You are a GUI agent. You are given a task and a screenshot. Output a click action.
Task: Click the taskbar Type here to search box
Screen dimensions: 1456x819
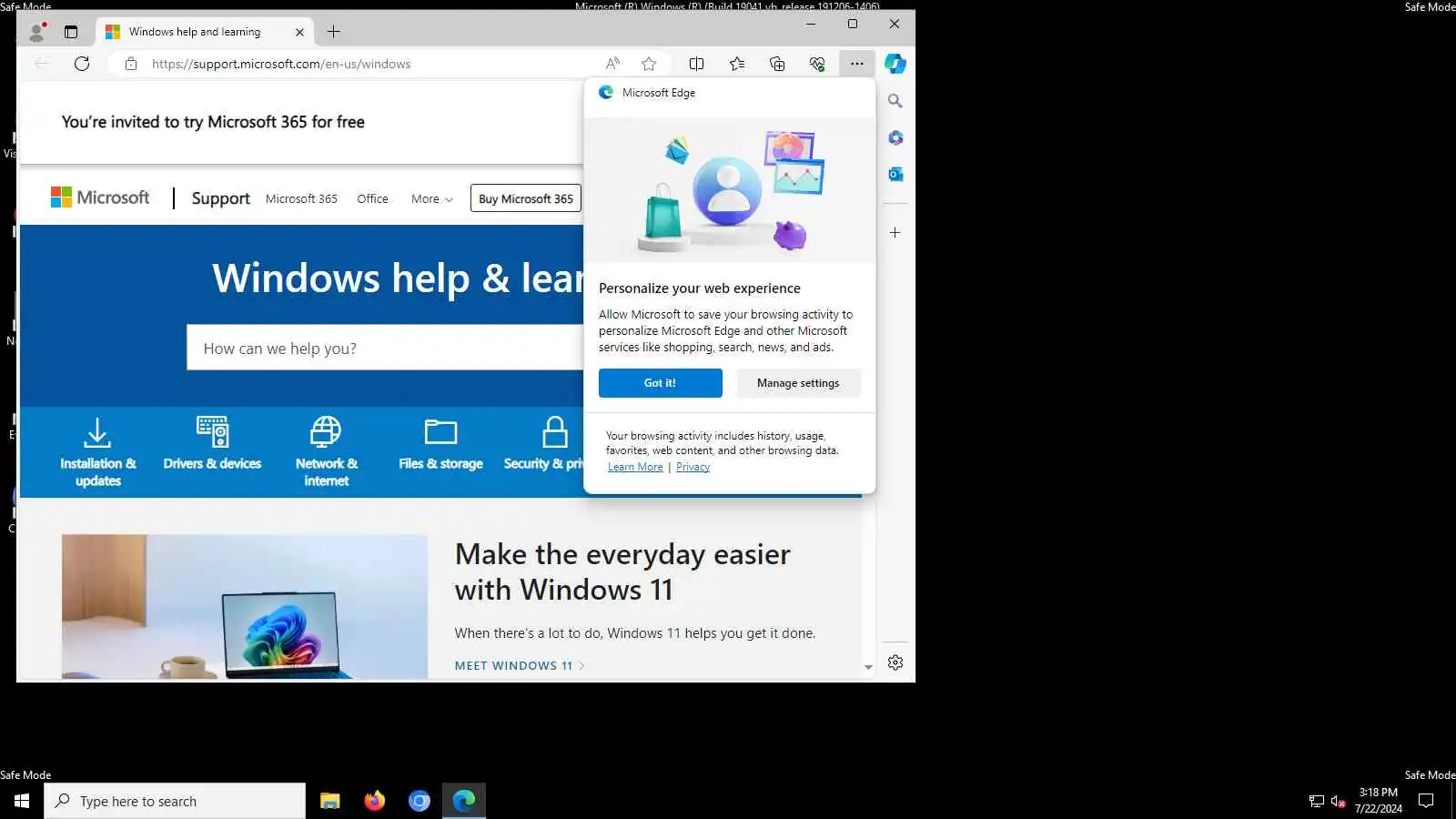click(x=175, y=801)
